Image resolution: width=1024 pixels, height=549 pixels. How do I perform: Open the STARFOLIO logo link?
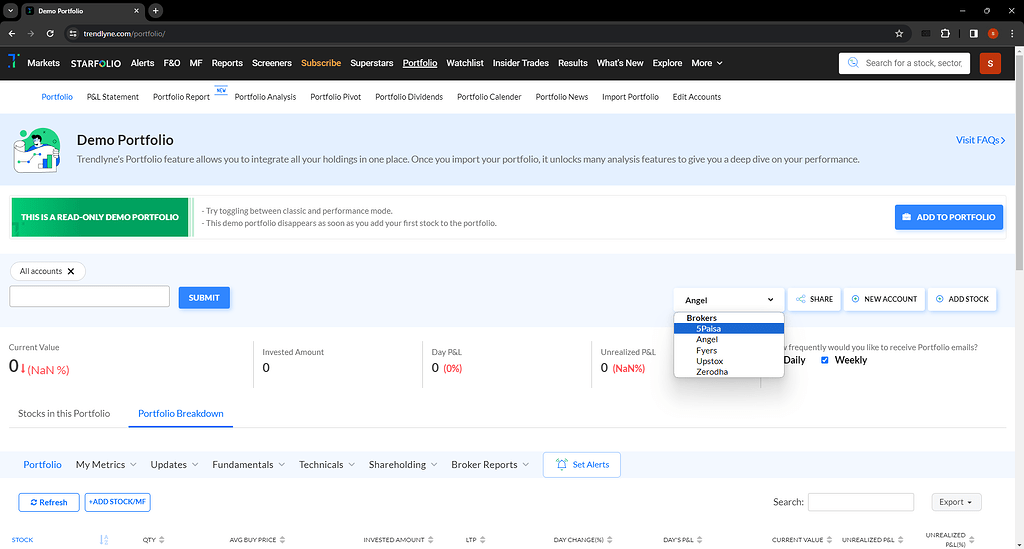coord(96,63)
